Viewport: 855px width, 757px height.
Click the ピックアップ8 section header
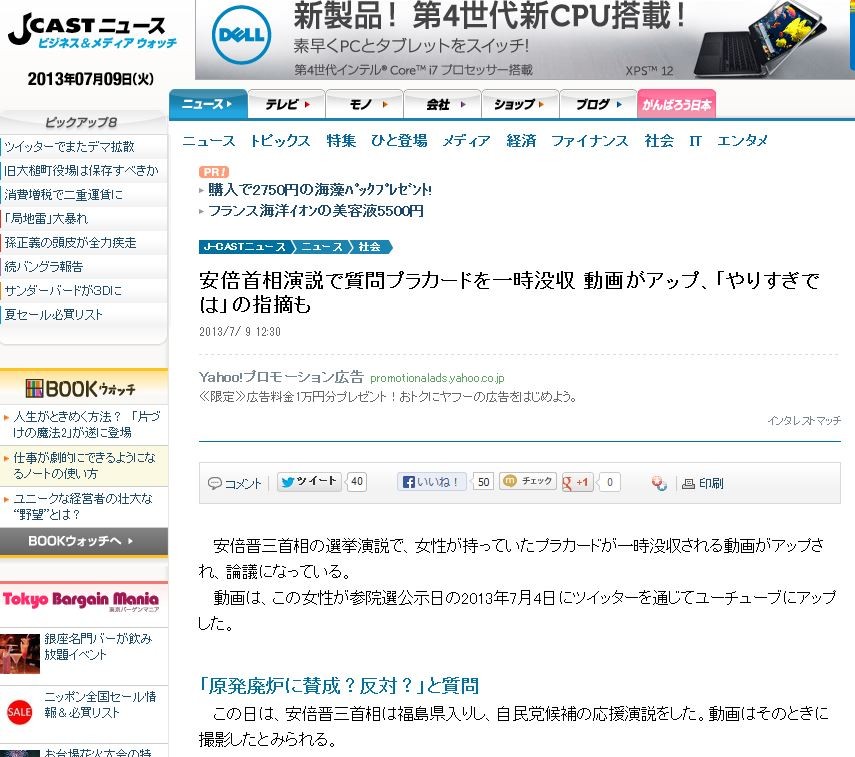coord(81,122)
